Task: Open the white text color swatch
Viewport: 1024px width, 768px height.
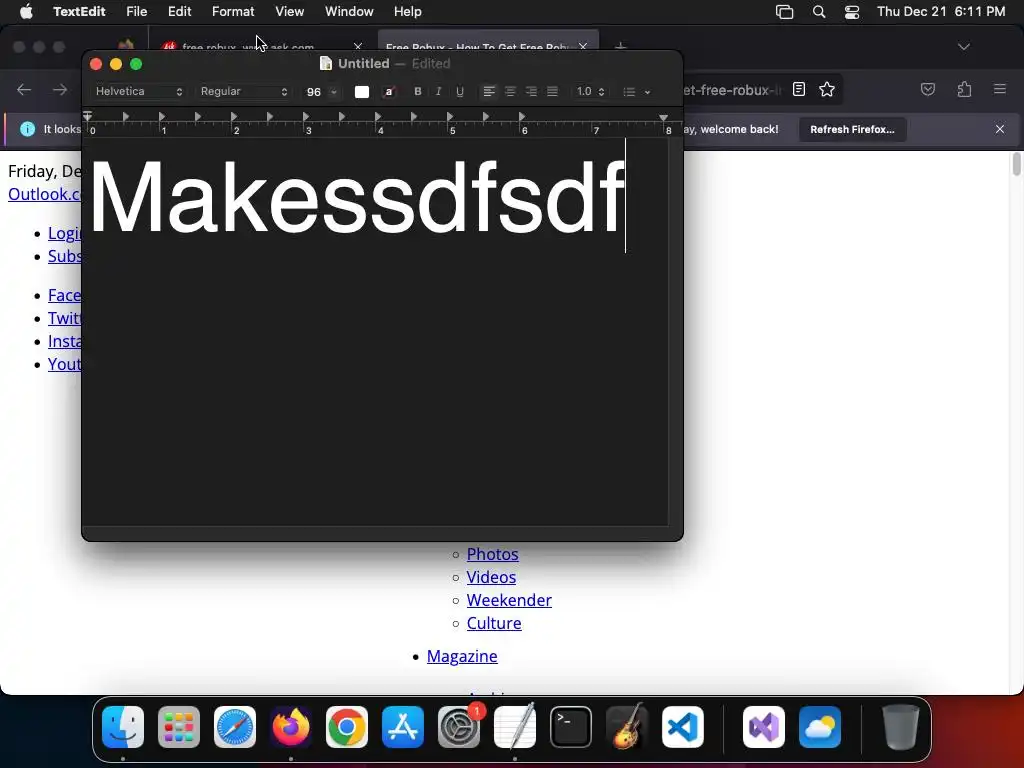Action: tap(362, 92)
